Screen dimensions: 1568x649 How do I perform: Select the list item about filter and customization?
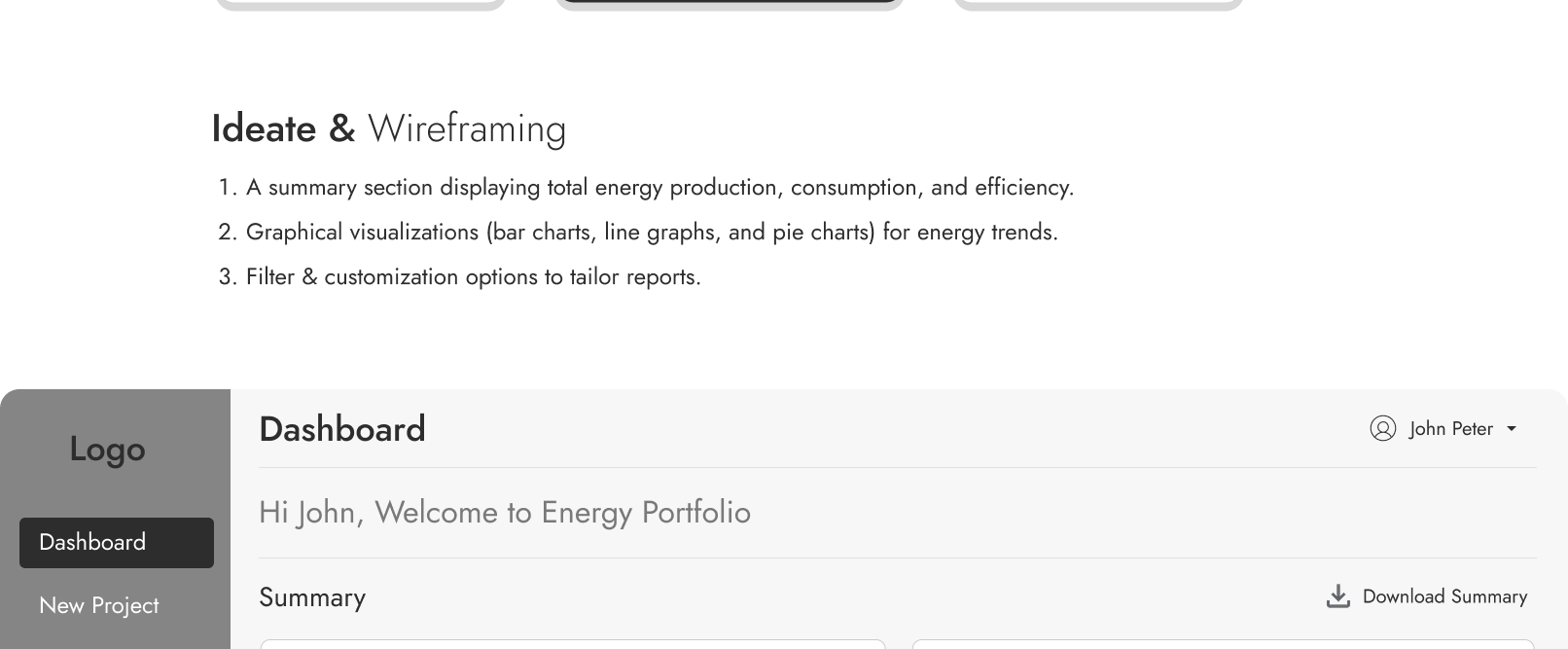(x=473, y=276)
